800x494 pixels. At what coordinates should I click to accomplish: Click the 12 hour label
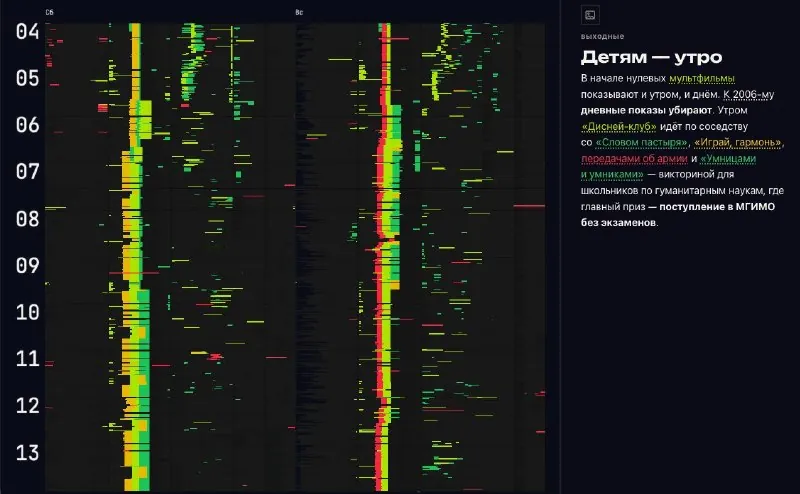click(28, 406)
